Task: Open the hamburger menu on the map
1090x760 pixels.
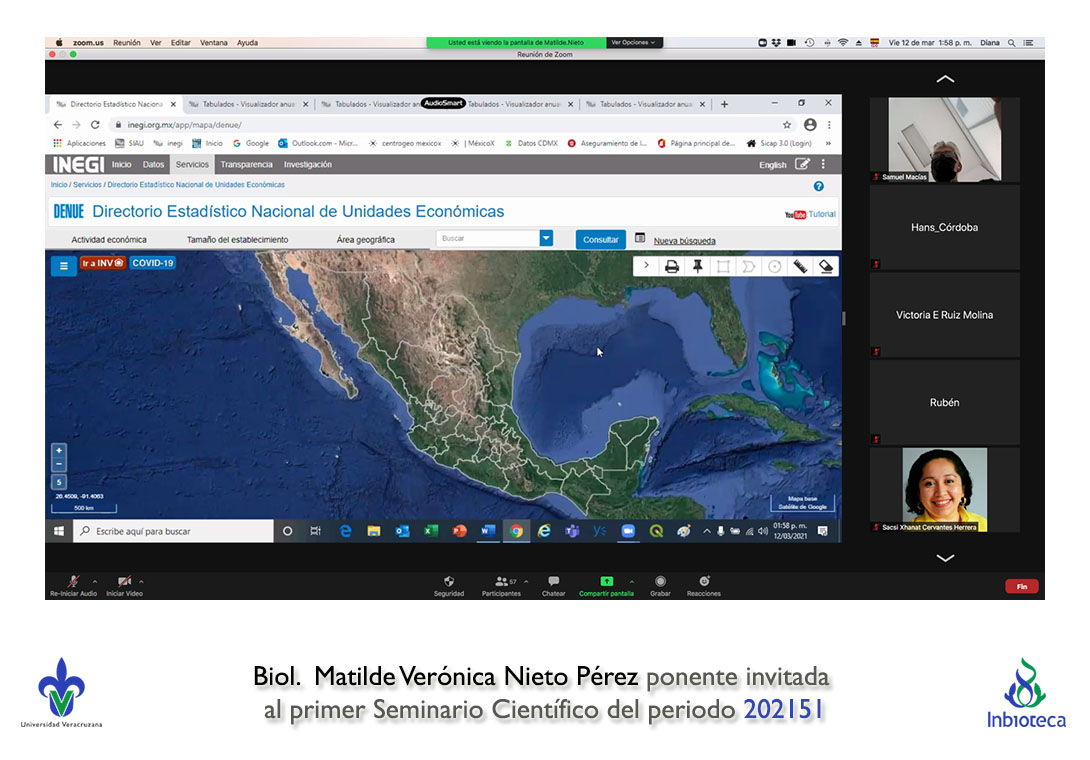Action: click(x=63, y=266)
